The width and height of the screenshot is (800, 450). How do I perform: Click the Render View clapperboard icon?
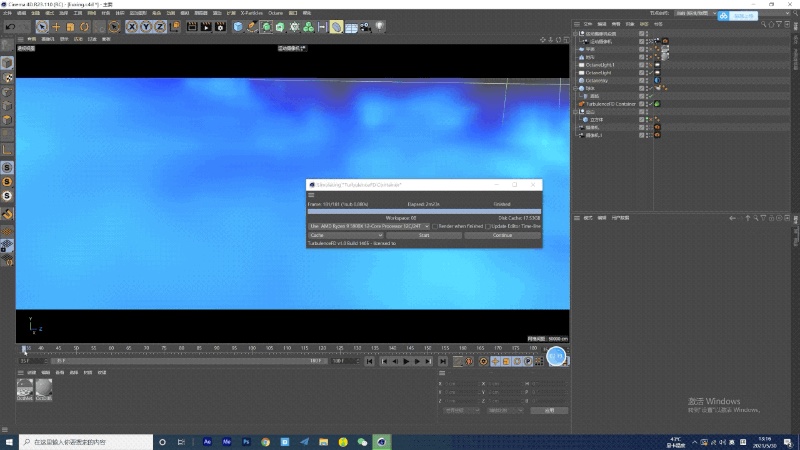pos(192,27)
